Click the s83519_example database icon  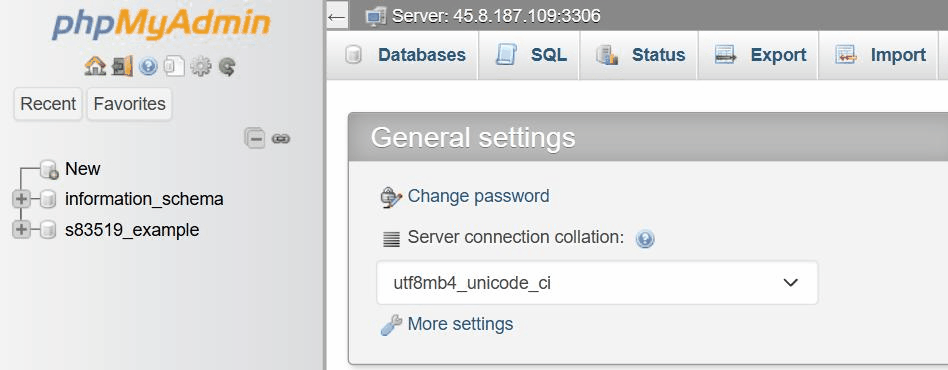pyautogui.click(x=48, y=230)
